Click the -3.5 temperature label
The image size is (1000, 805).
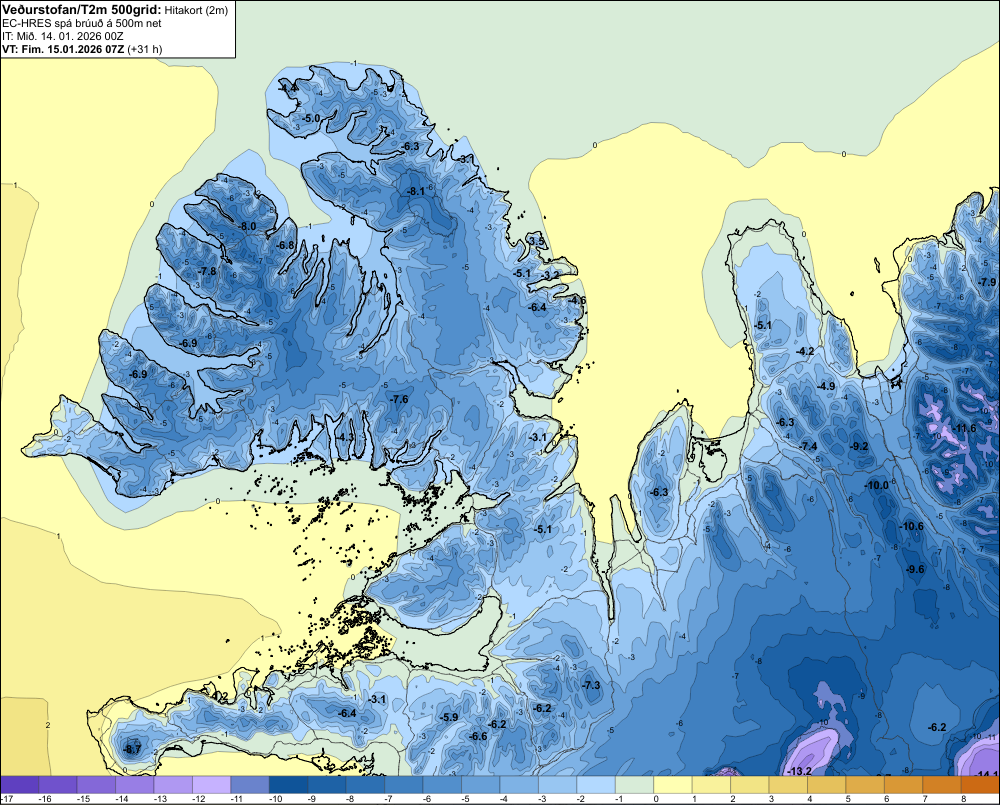tap(537, 241)
